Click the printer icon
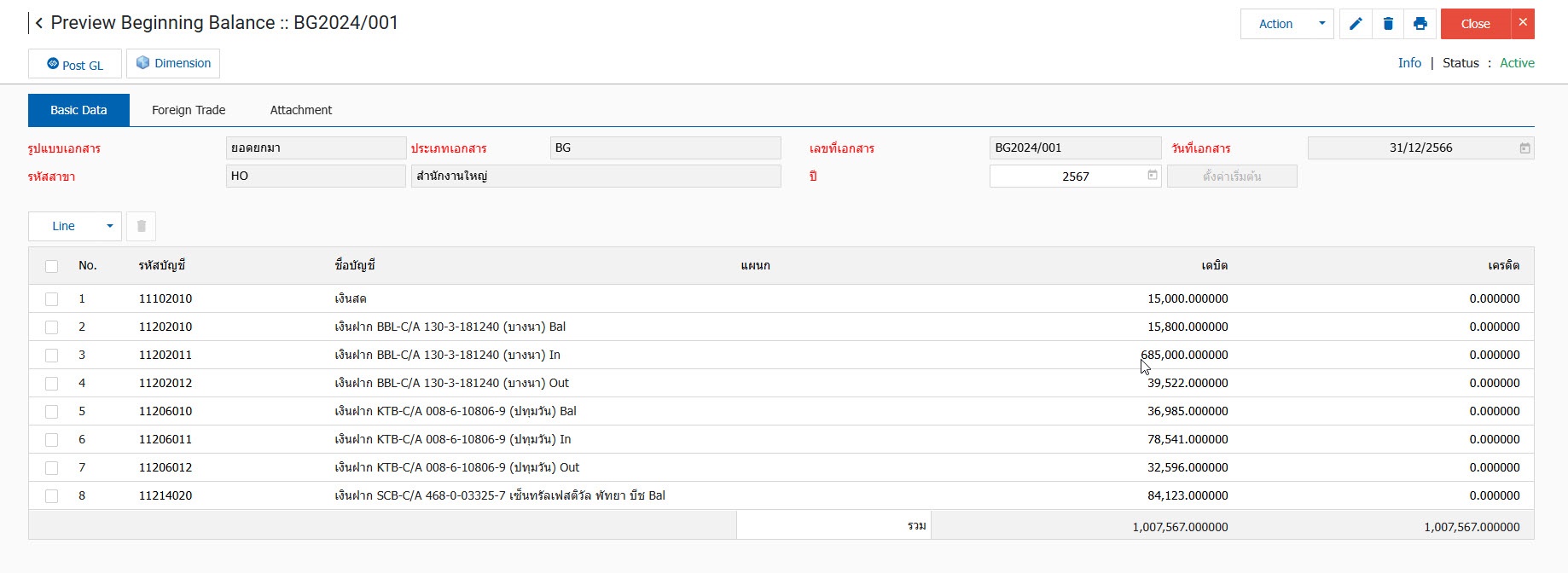 pyautogui.click(x=1420, y=24)
